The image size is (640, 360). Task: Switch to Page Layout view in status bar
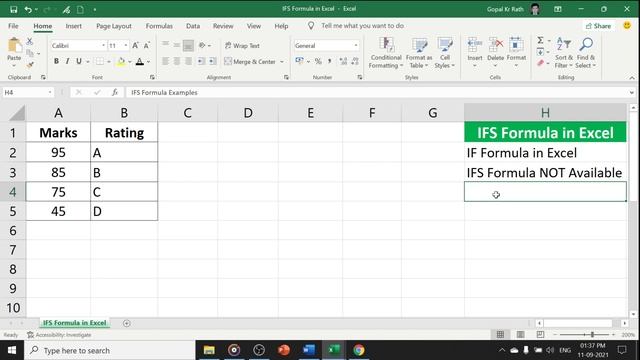pyautogui.click(x=520, y=335)
